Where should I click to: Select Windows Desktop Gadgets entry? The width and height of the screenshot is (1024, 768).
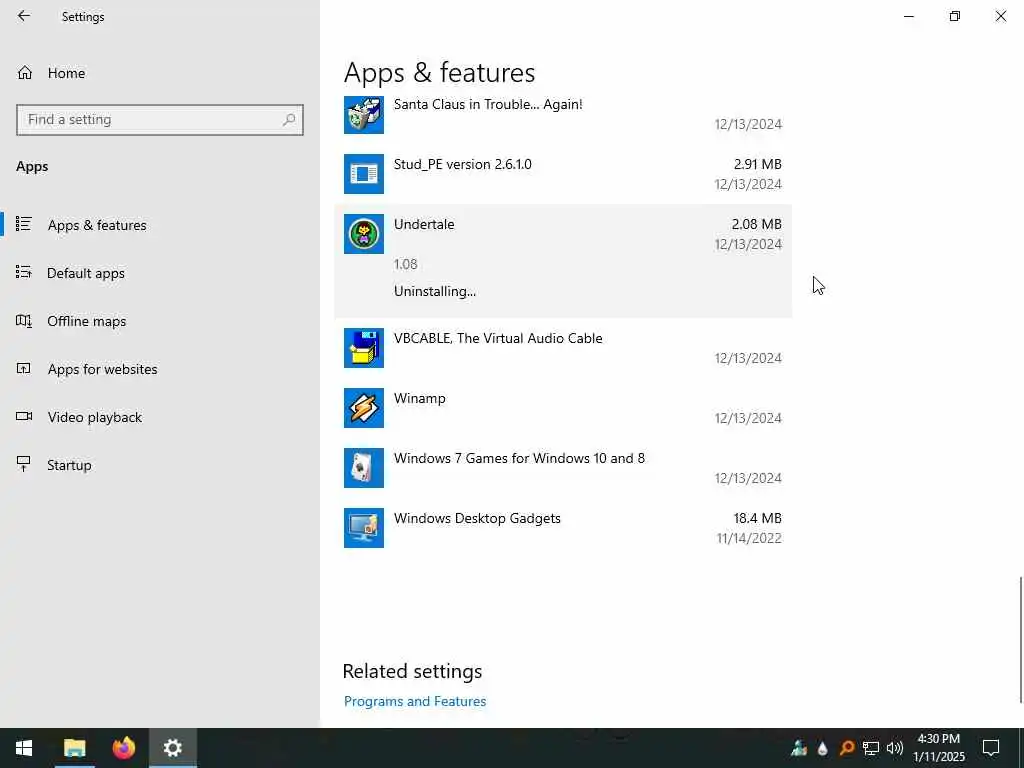click(x=563, y=528)
